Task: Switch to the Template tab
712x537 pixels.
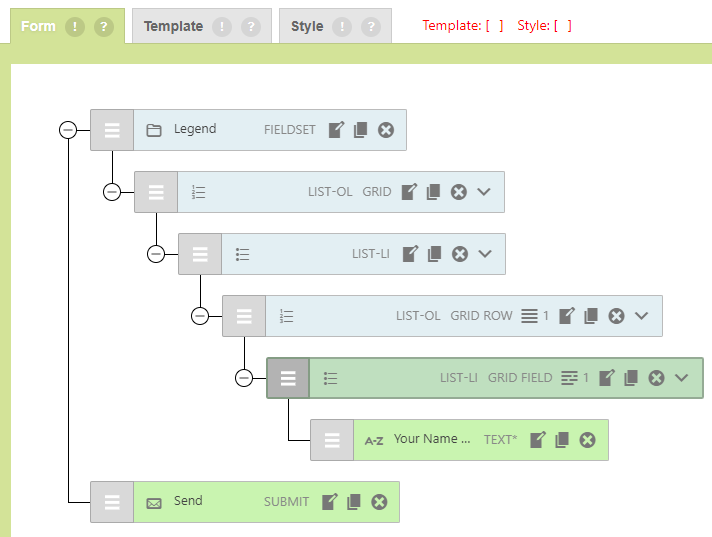Action: click(173, 27)
